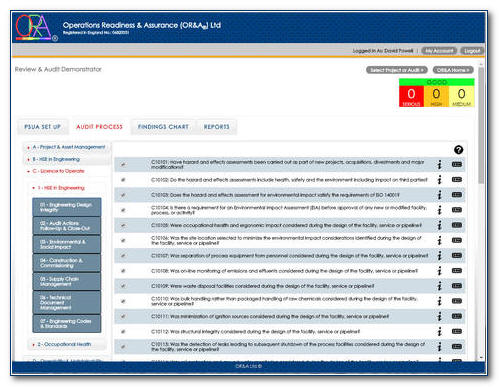
Task: Click the info icon for question C10101
Action: (439, 165)
